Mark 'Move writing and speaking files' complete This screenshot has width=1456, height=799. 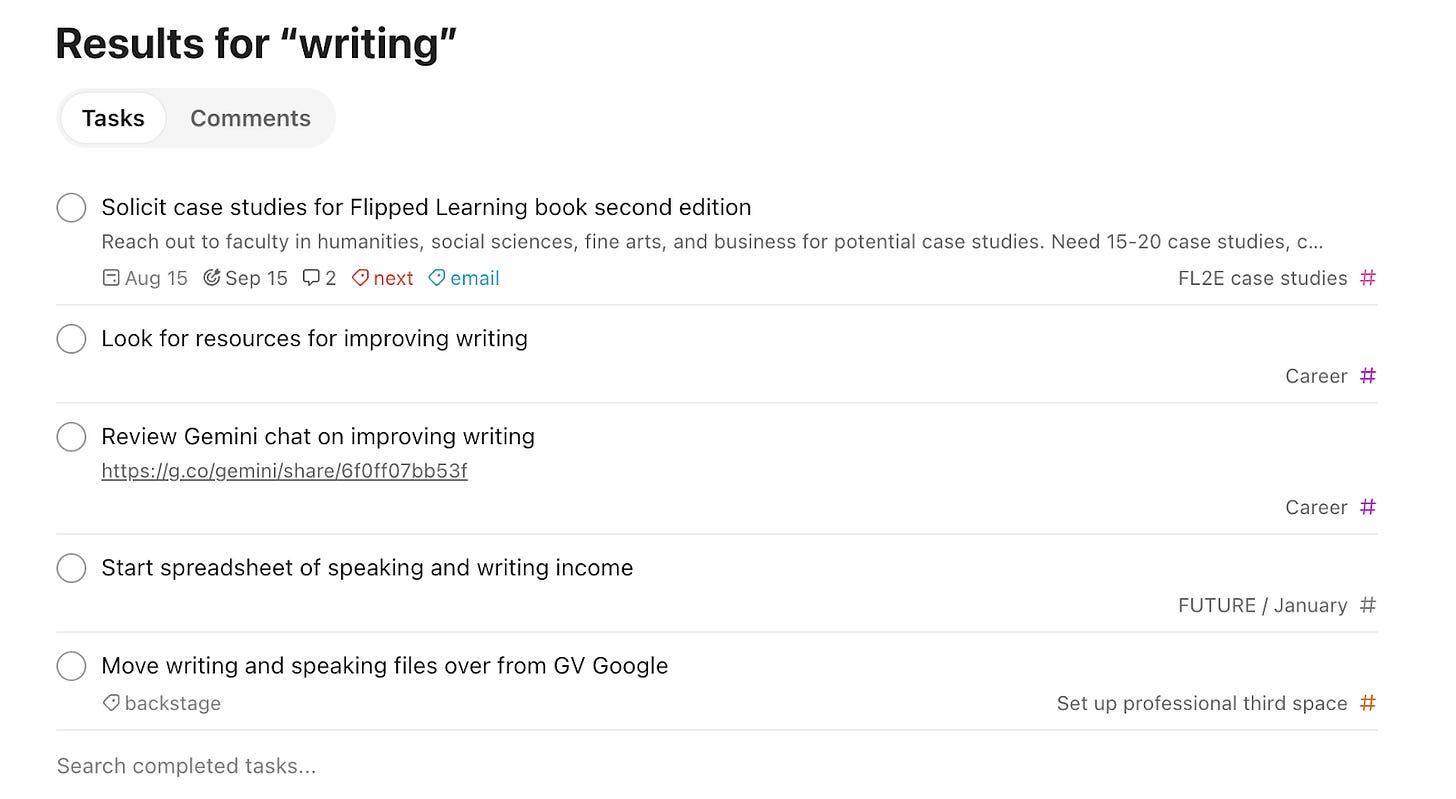[71, 665]
